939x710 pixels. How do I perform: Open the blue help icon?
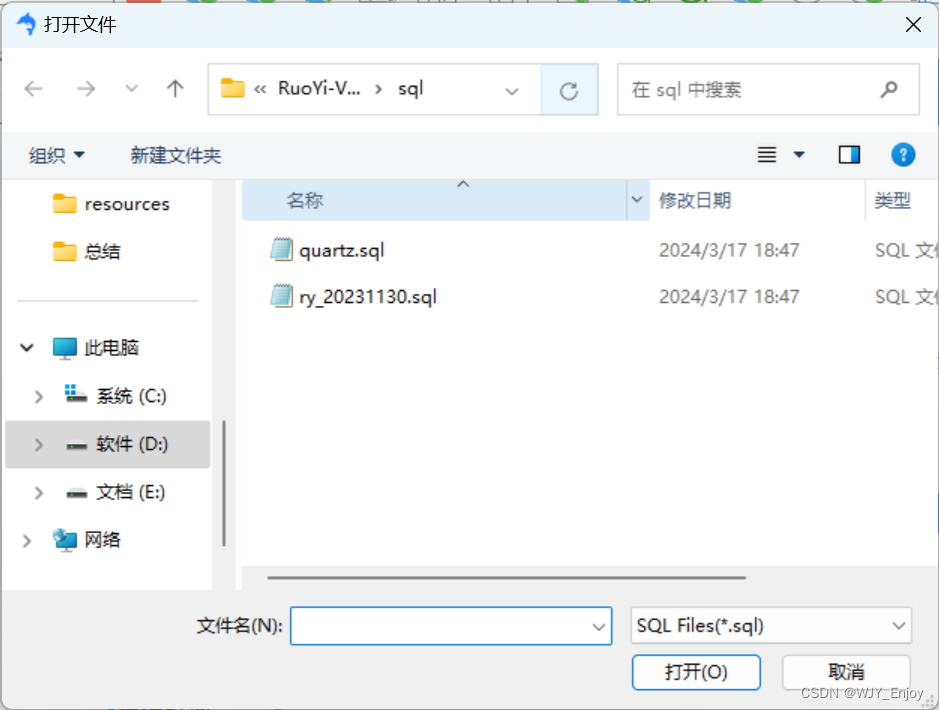903,155
